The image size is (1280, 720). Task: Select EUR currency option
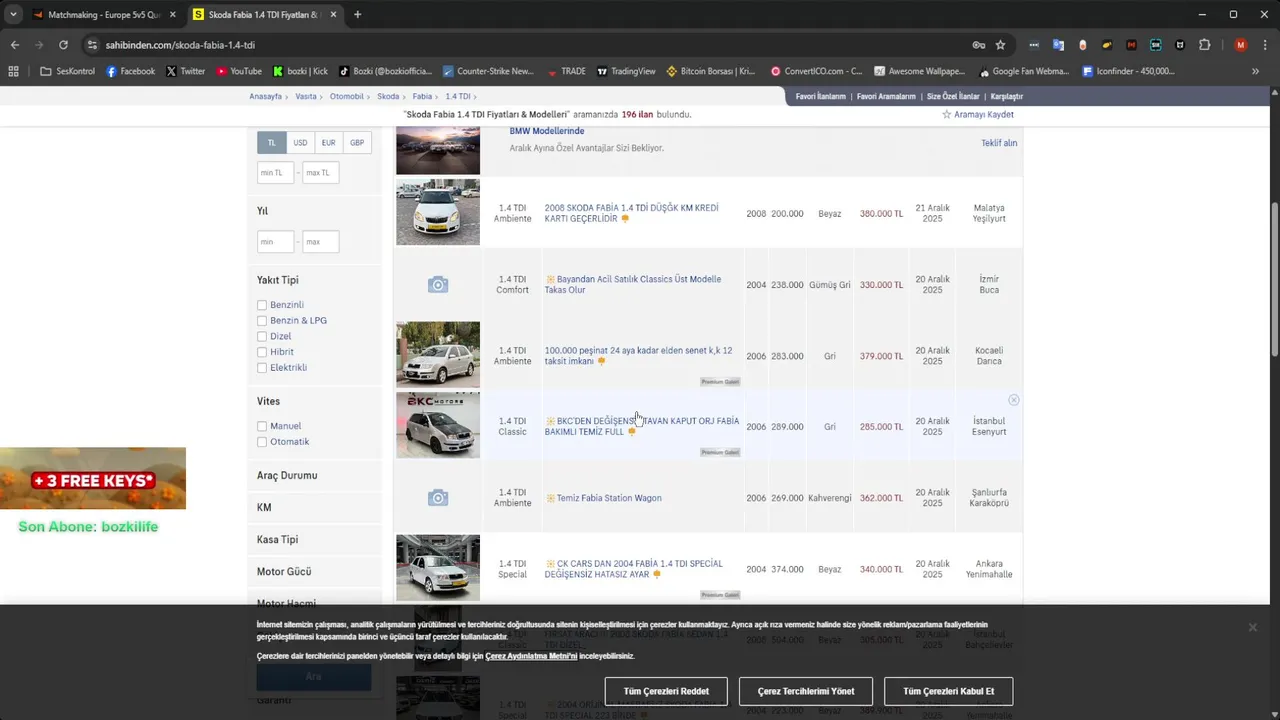pyautogui.click(x=328, y=143)
